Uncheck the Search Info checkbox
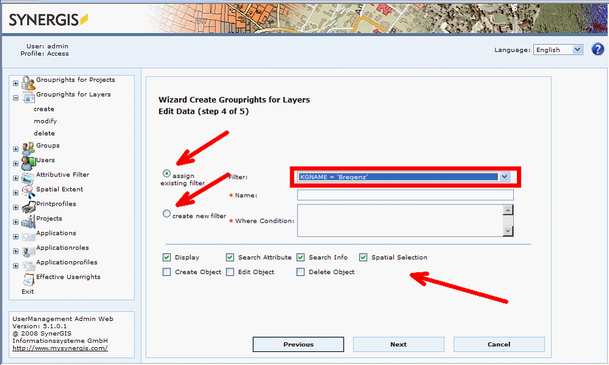This screenshot has width=609, height=365. point(301,257)
